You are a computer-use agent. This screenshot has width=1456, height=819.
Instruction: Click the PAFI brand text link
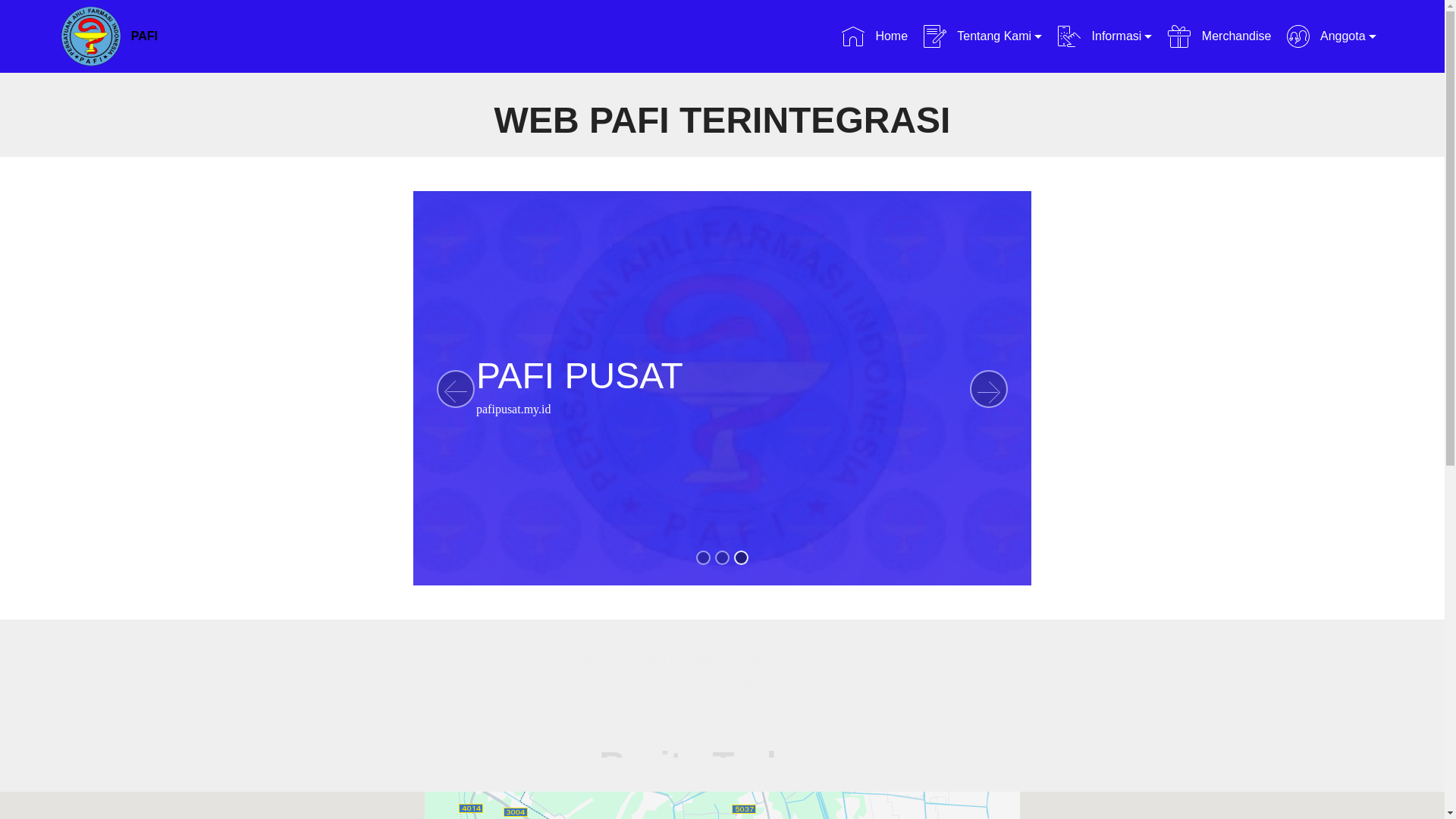coord(144,36)
